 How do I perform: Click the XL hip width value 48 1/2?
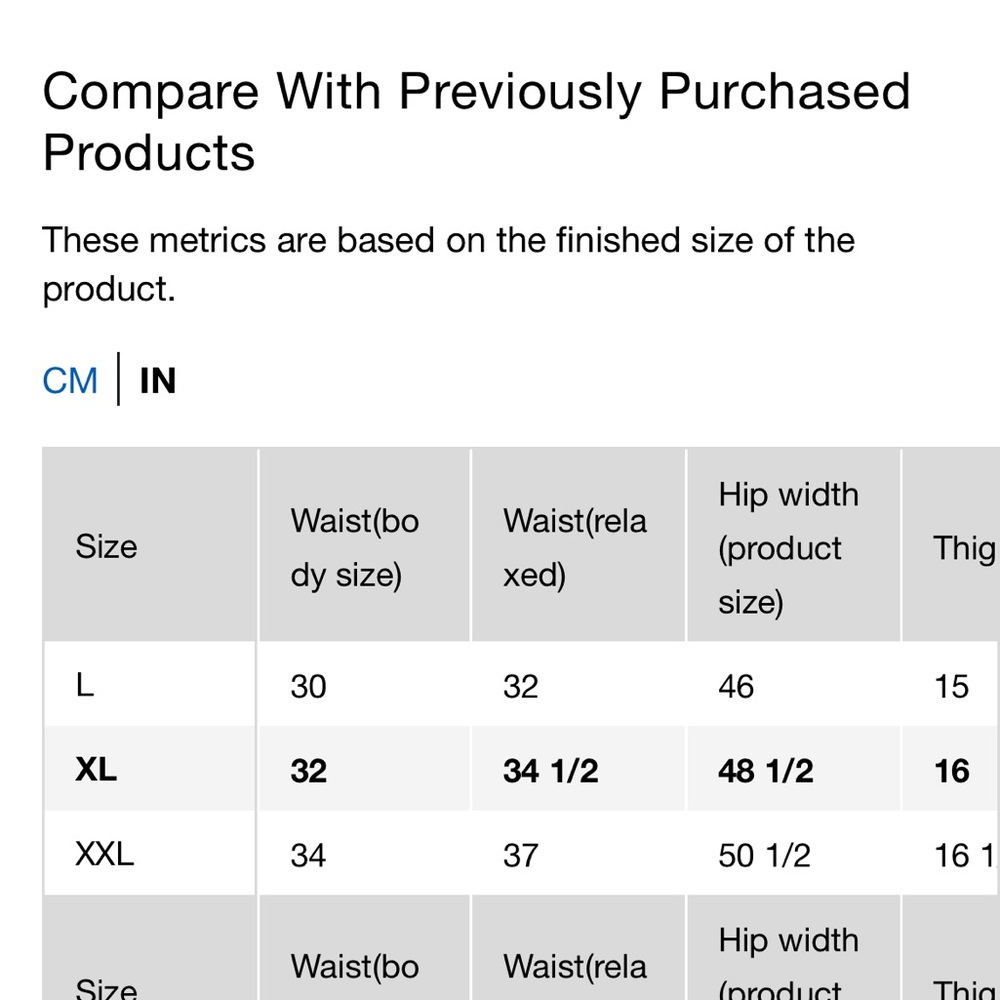tap(765, 770)
